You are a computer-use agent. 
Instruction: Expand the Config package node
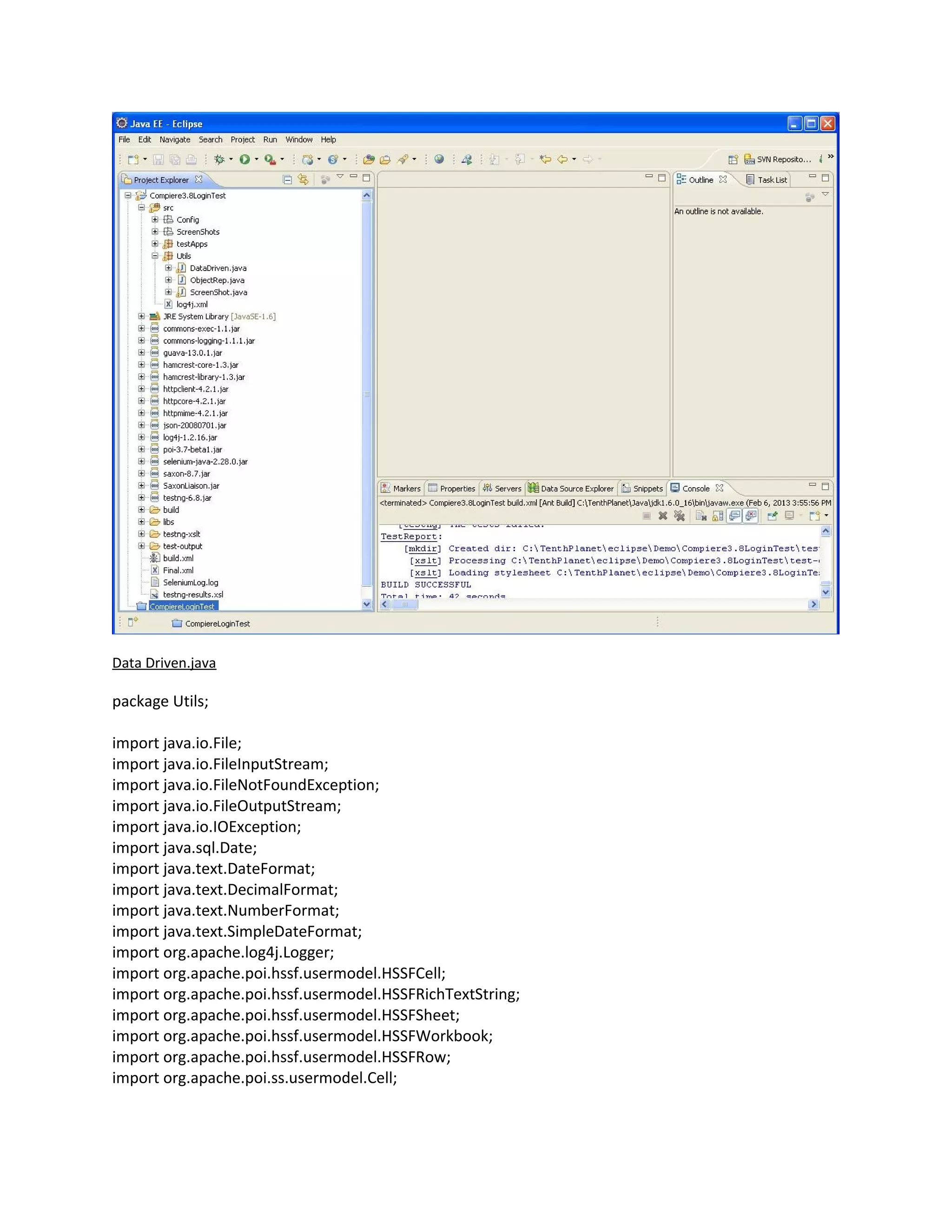(x=155, y=219)
